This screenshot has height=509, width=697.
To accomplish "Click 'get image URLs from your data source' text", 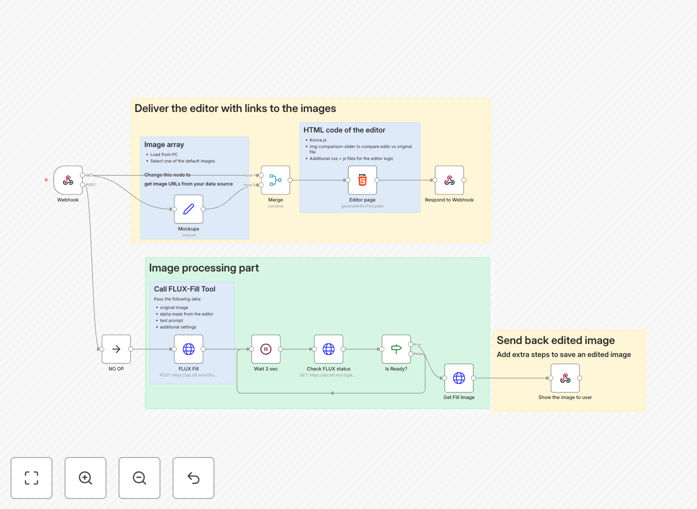I will (x=188, y=184).
